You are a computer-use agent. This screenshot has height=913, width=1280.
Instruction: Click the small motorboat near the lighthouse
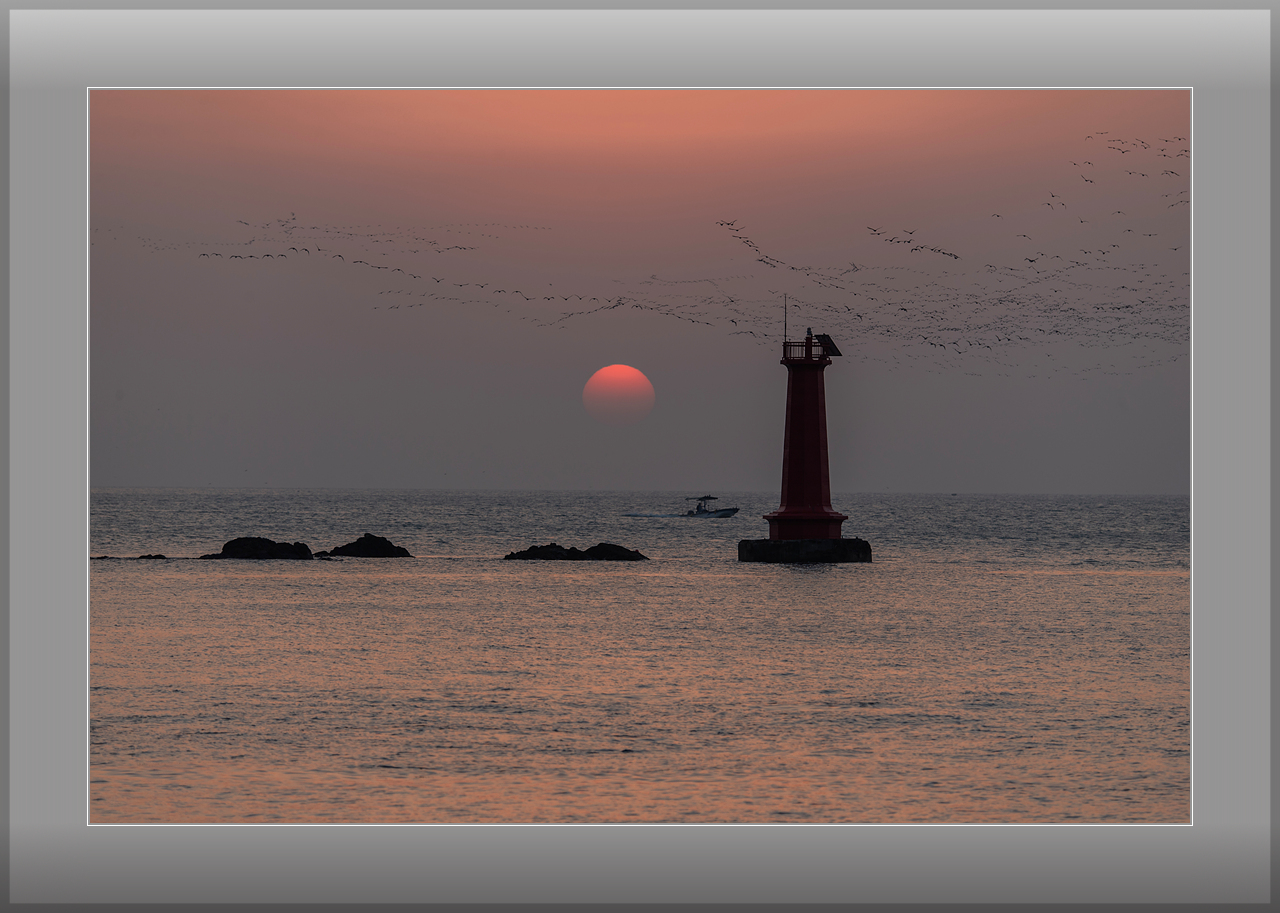pyautogui.click(x=711, y=507)
